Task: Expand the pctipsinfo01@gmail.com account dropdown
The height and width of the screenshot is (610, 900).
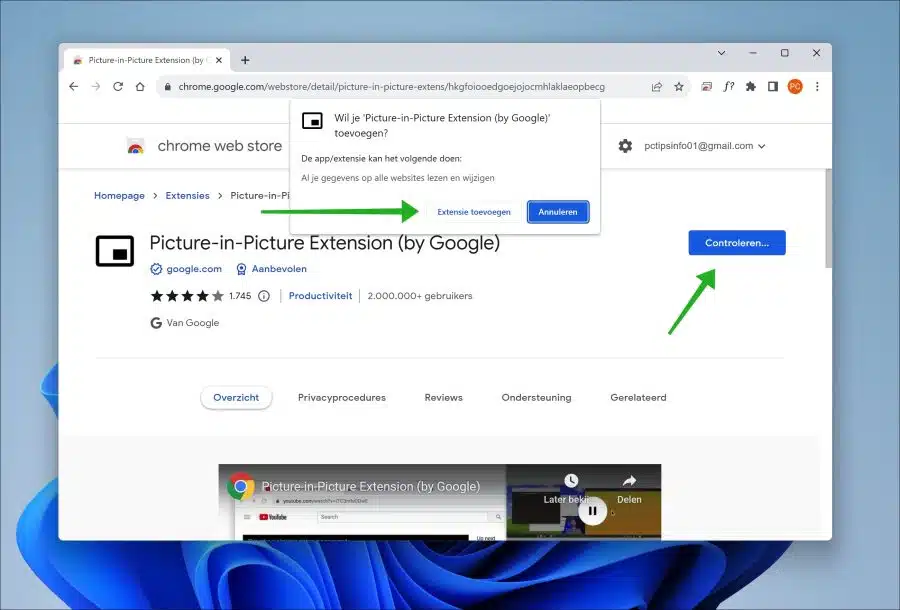Action: tap(705, 146)
